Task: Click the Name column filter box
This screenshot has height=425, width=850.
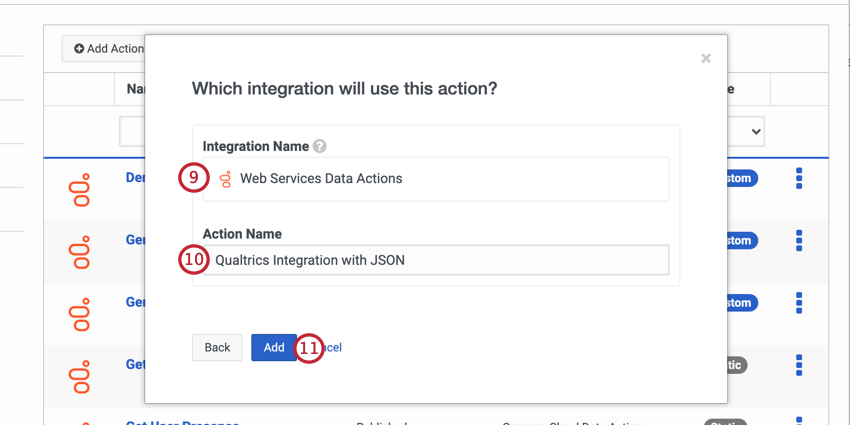Action: click(132, 131)
